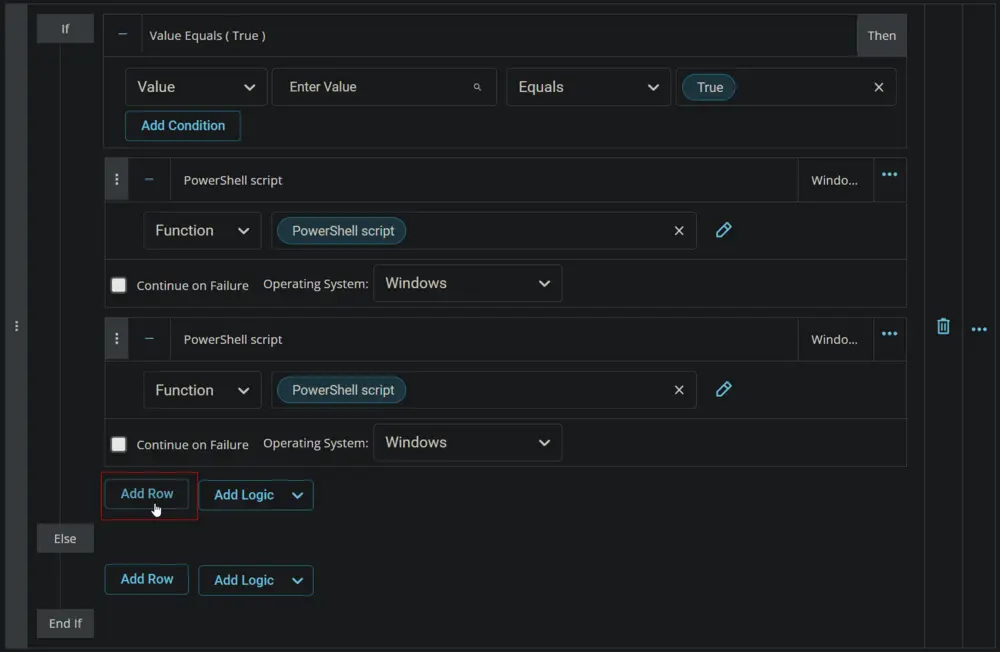This screenshot has height=652, width=1000.
Task: Click drag handle of first PowerShell script row
Action: click(x=117, y=179)
